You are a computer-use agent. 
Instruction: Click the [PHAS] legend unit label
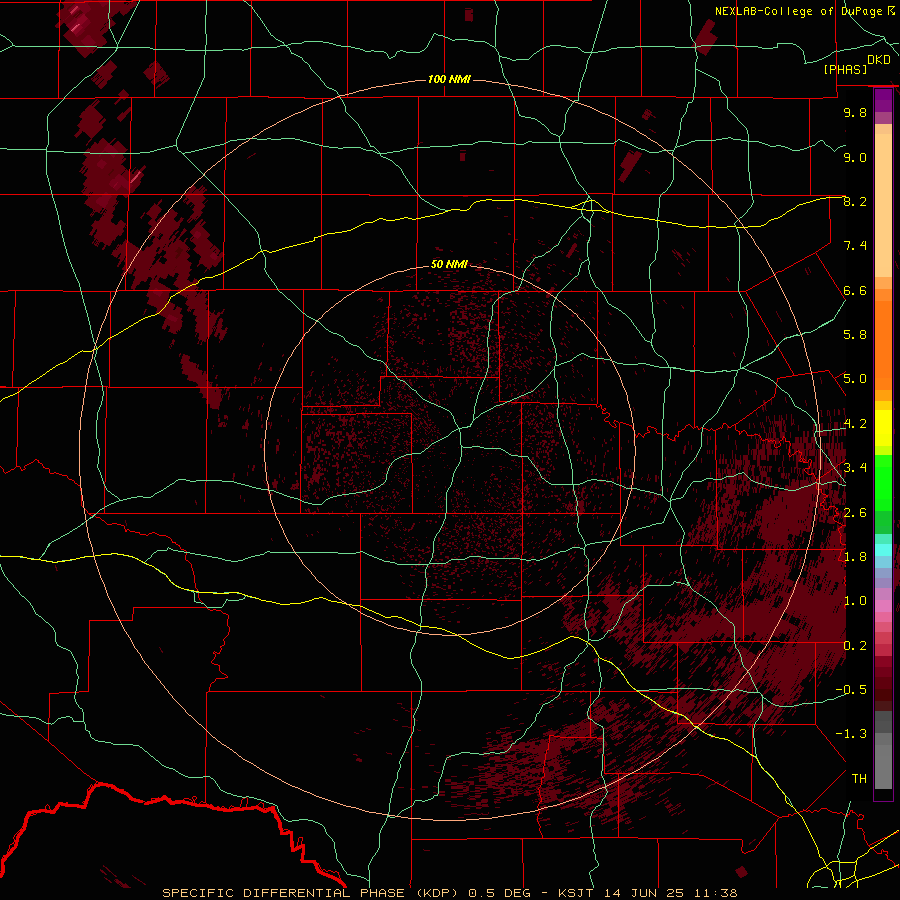tap(845, 69)
